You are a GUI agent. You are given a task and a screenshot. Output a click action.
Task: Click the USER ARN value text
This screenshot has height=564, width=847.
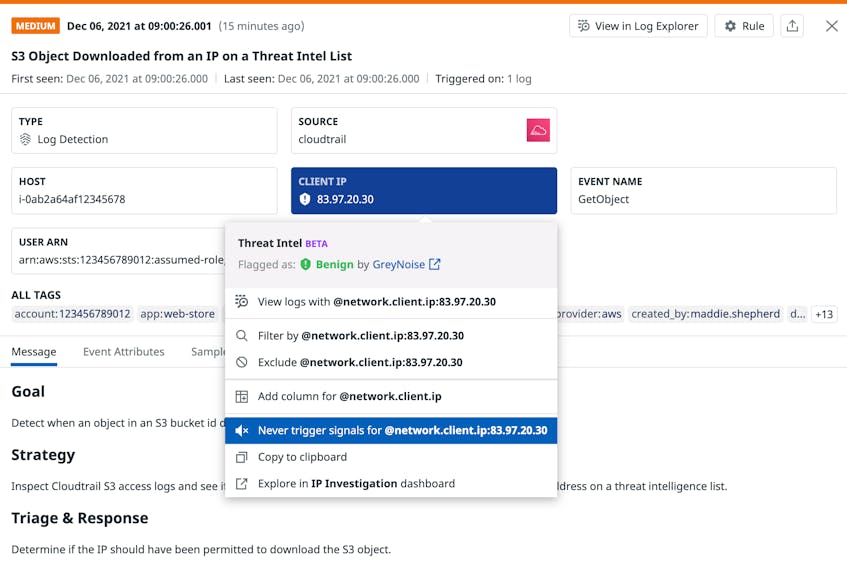tap(122, 260)
